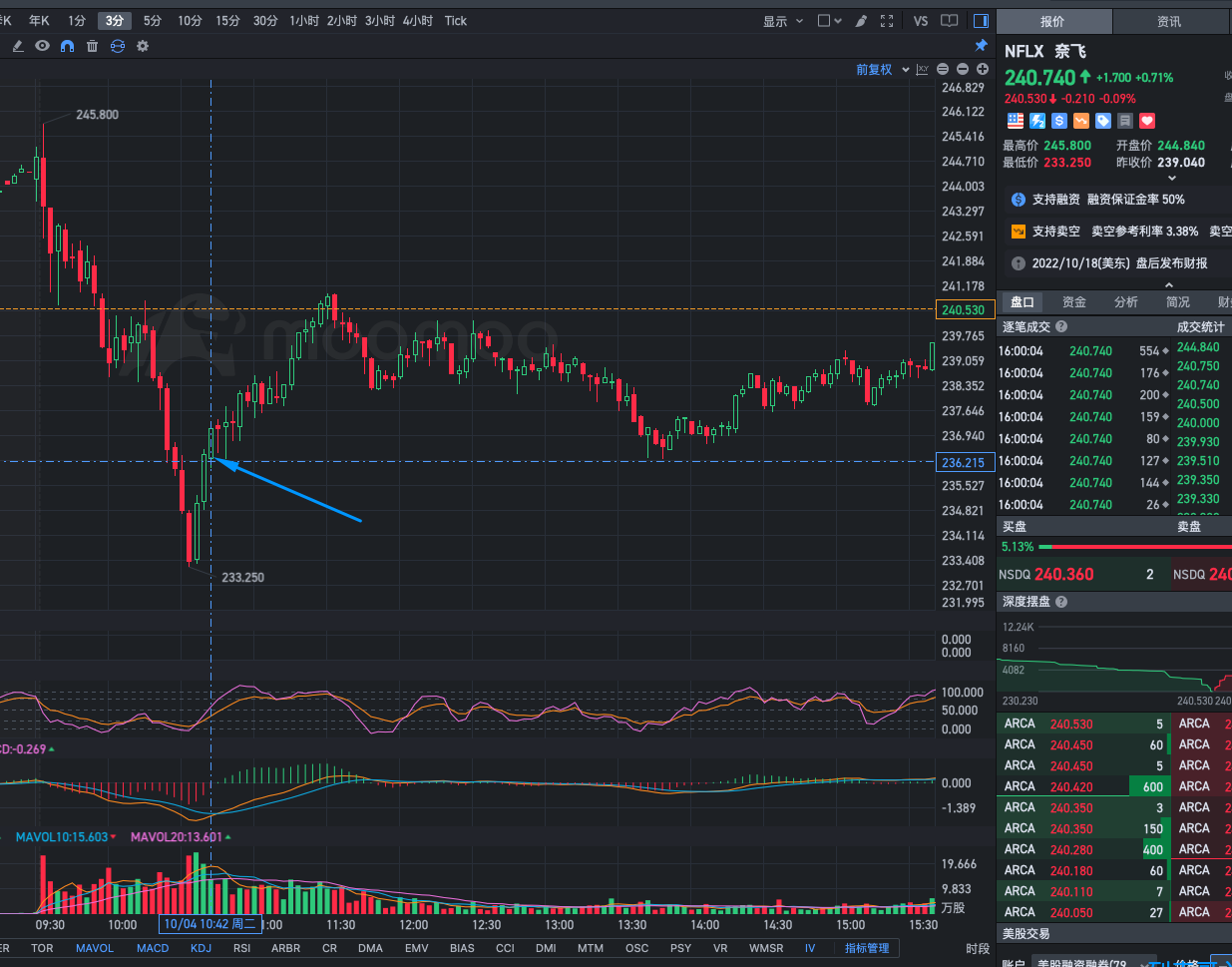Open the 资讯 news tab
This screenshot has height=967, width=1232.
tap(1169, 21)
